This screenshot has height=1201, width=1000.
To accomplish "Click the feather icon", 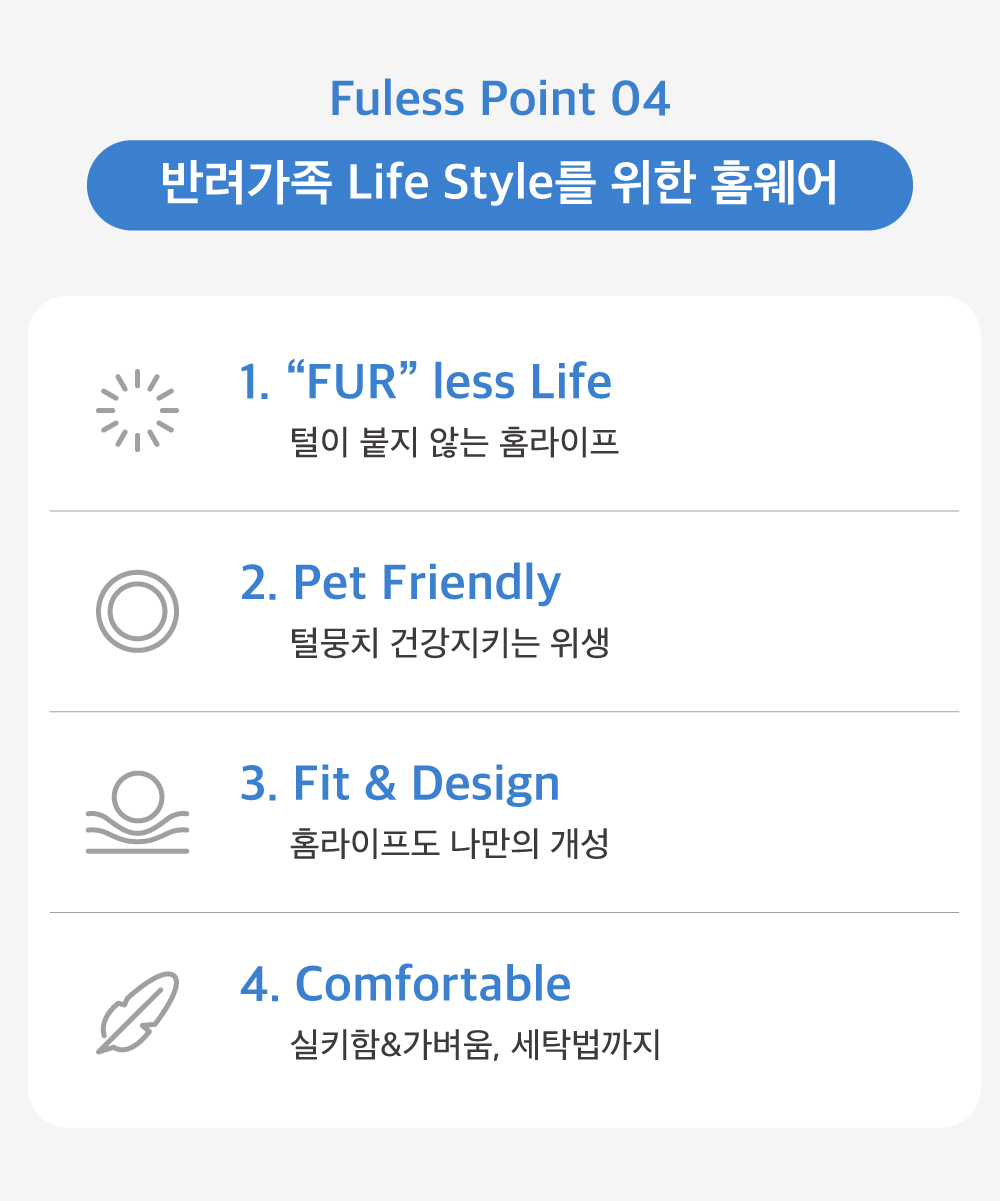I will pos(138,1012).
